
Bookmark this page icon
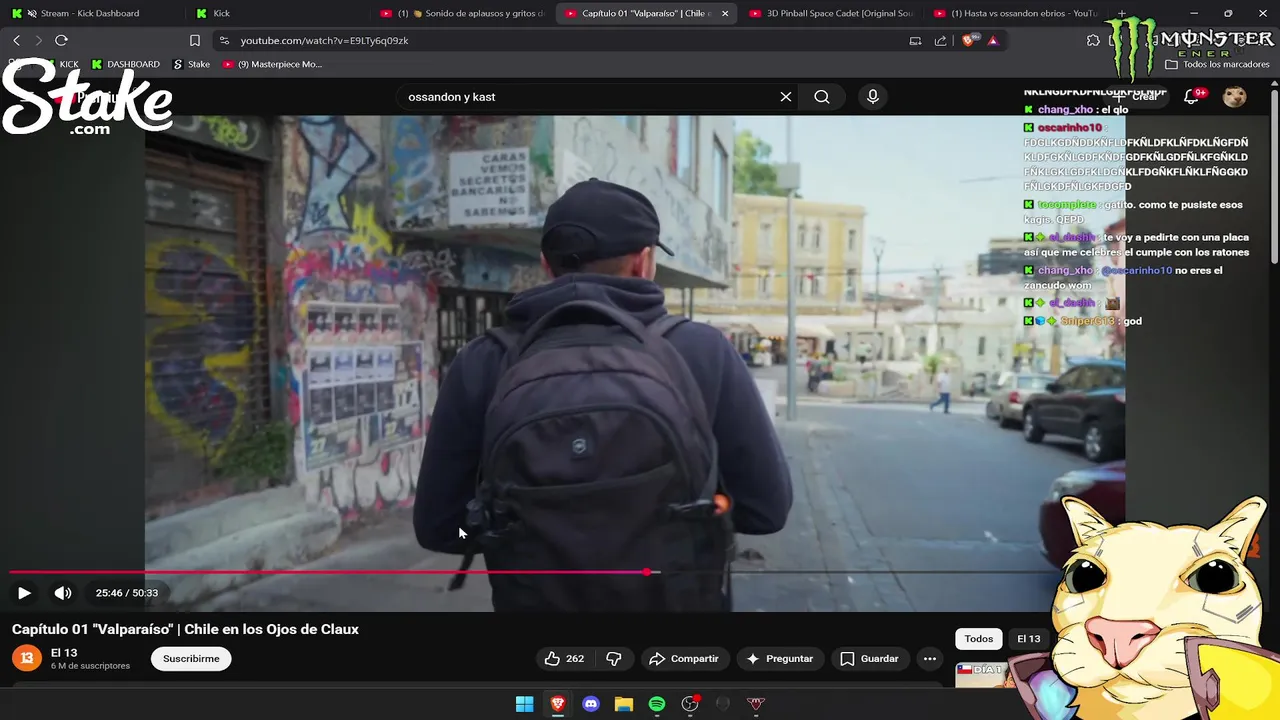[195, 41]
